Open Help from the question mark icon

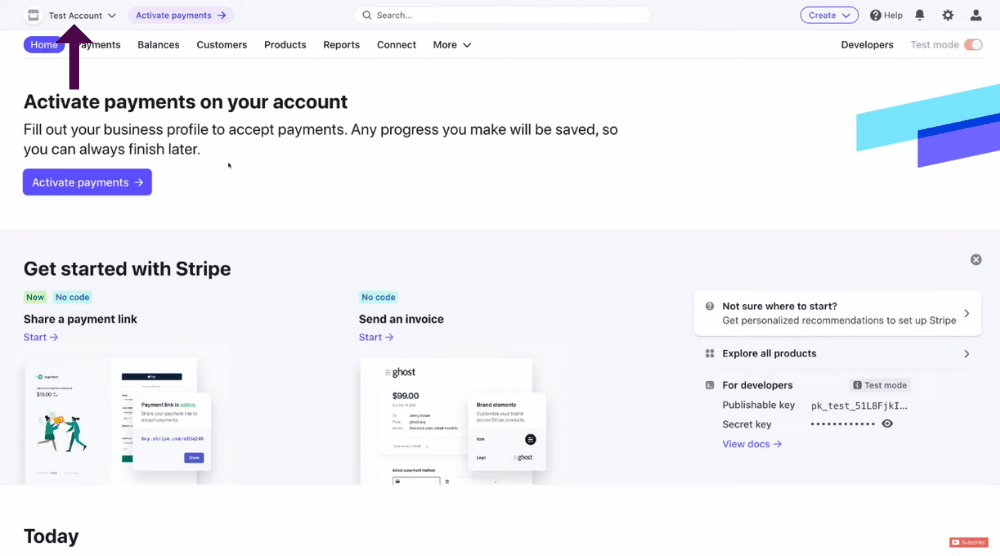click(886, 15)
